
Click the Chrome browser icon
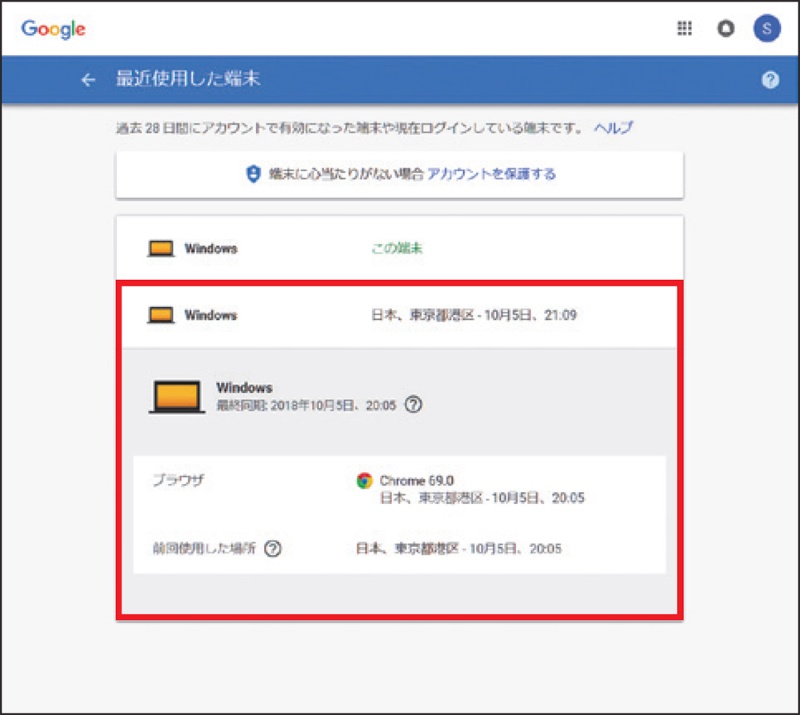pyautogui.click(x=364, y=480)
